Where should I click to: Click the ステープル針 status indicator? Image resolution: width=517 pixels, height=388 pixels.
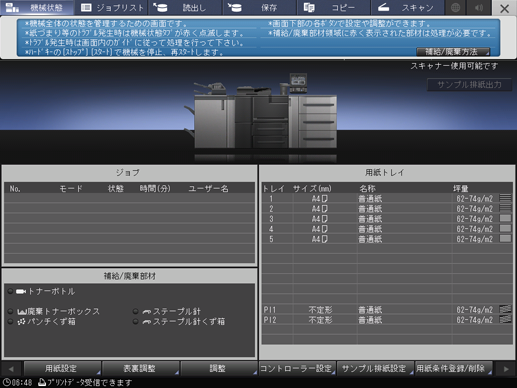135,311
